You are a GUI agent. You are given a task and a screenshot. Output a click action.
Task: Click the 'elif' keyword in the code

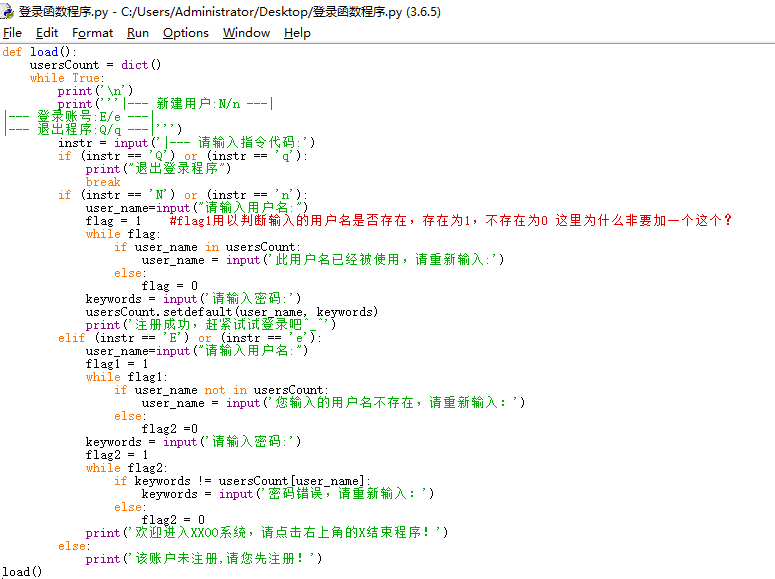(x=72, y=338)
